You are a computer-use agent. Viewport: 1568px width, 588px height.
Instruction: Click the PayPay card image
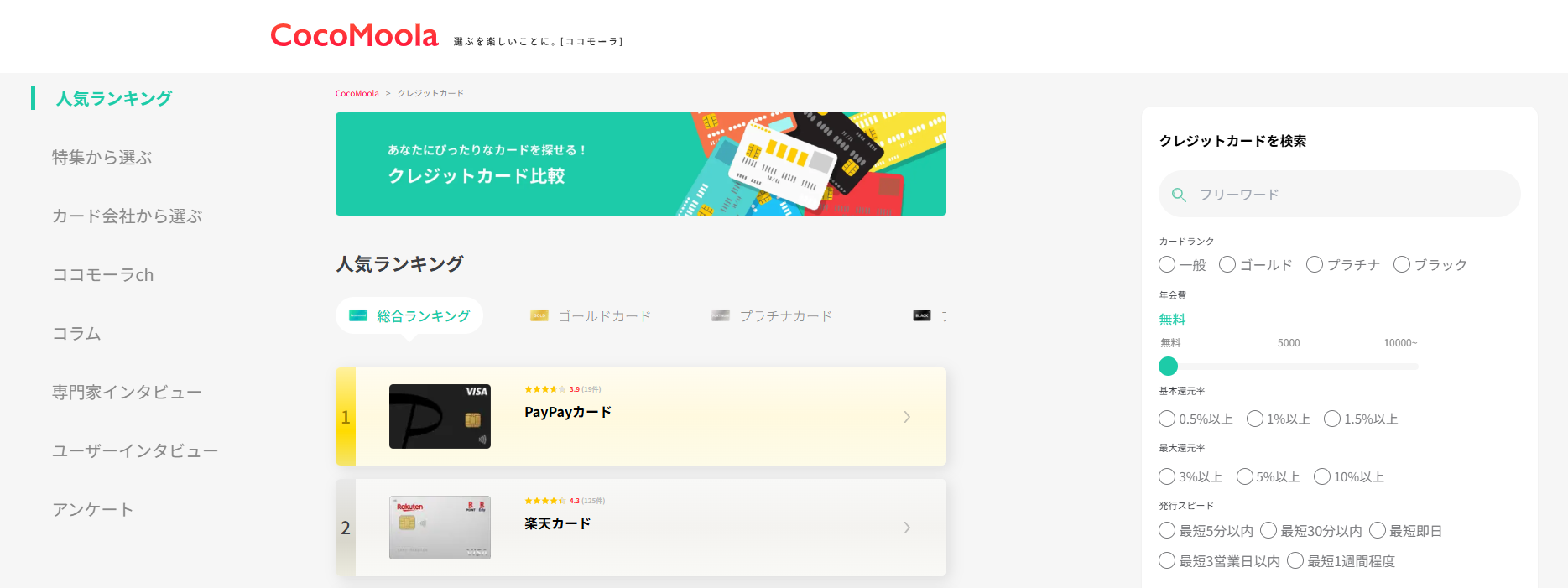pyautogui.click(x=440, y=417)
